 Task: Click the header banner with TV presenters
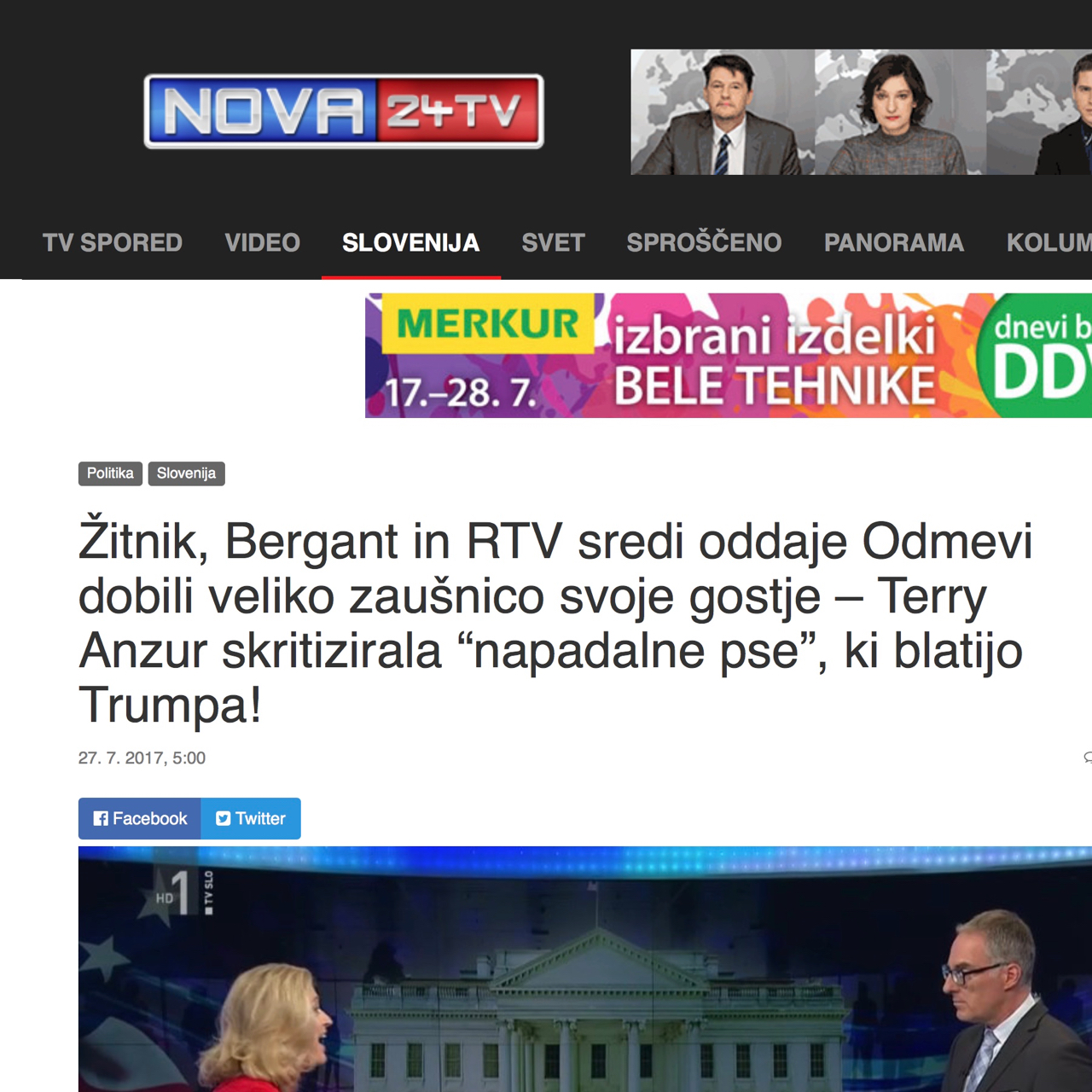(861, 112)
